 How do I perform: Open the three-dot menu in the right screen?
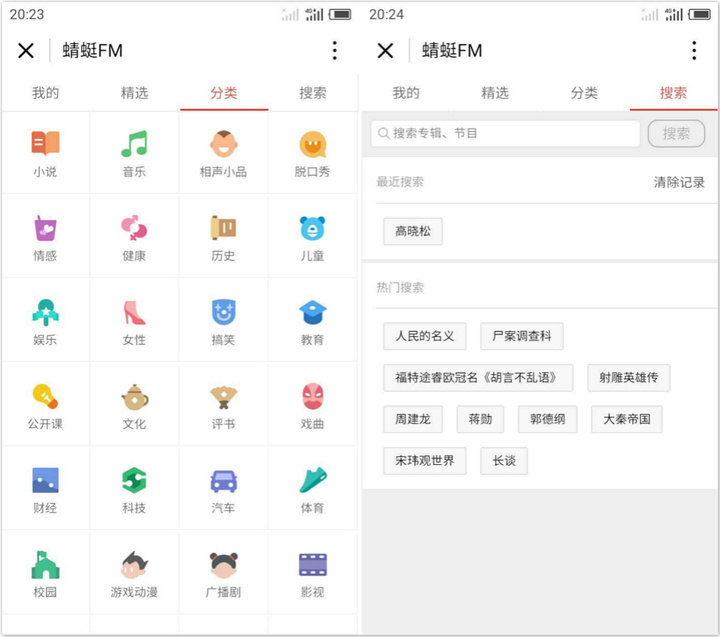[694, 50]
